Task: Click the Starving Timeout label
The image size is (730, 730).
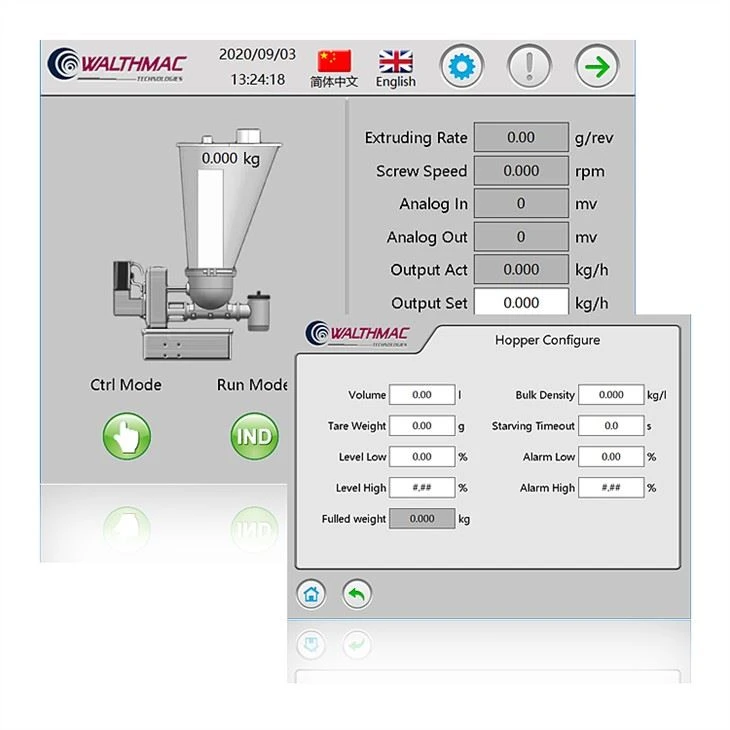Action: coord(533,426)
